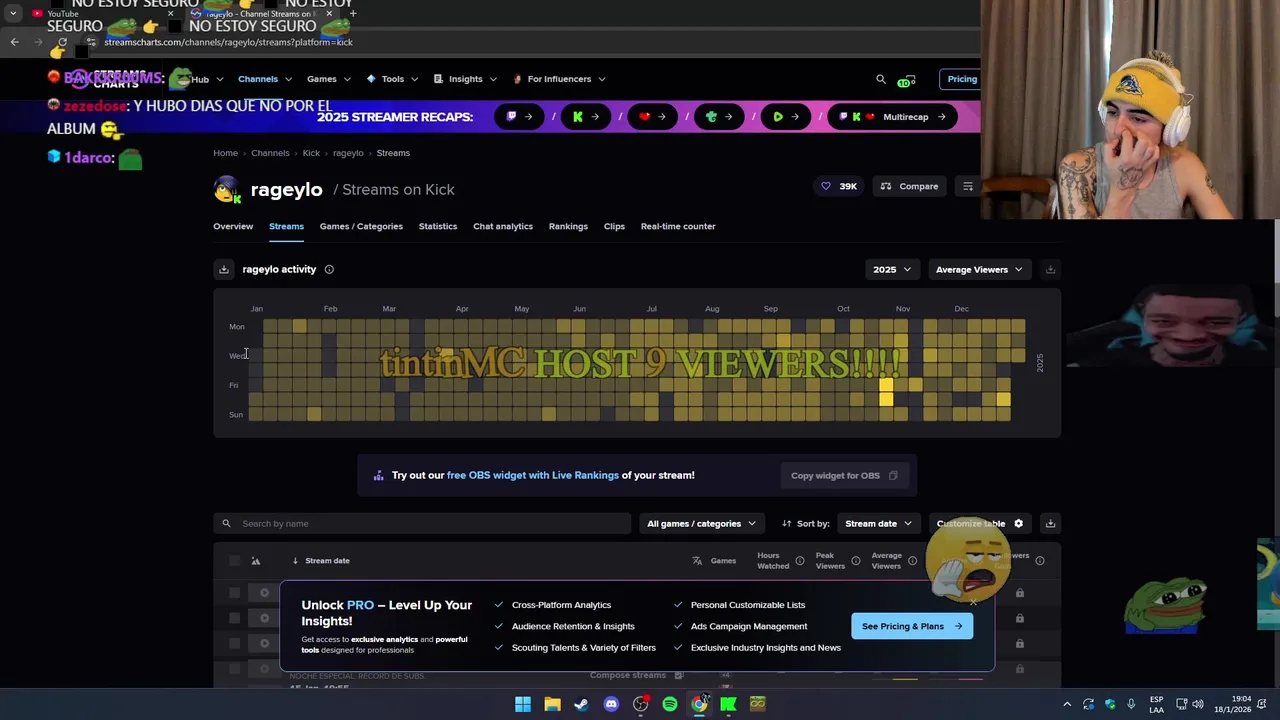Open the YouTube streamer recap pill
The height and width of the screenshot is (720, 1280).
point(653,117)
